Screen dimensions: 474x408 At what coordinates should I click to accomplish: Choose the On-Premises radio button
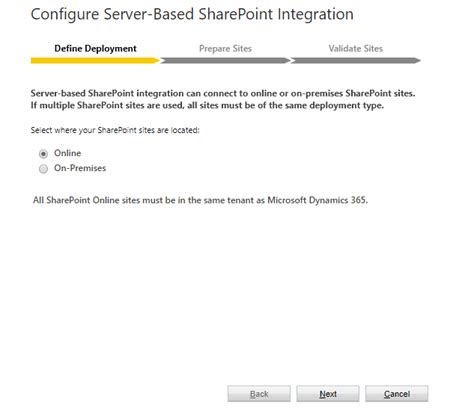click(x=43, y=169)
